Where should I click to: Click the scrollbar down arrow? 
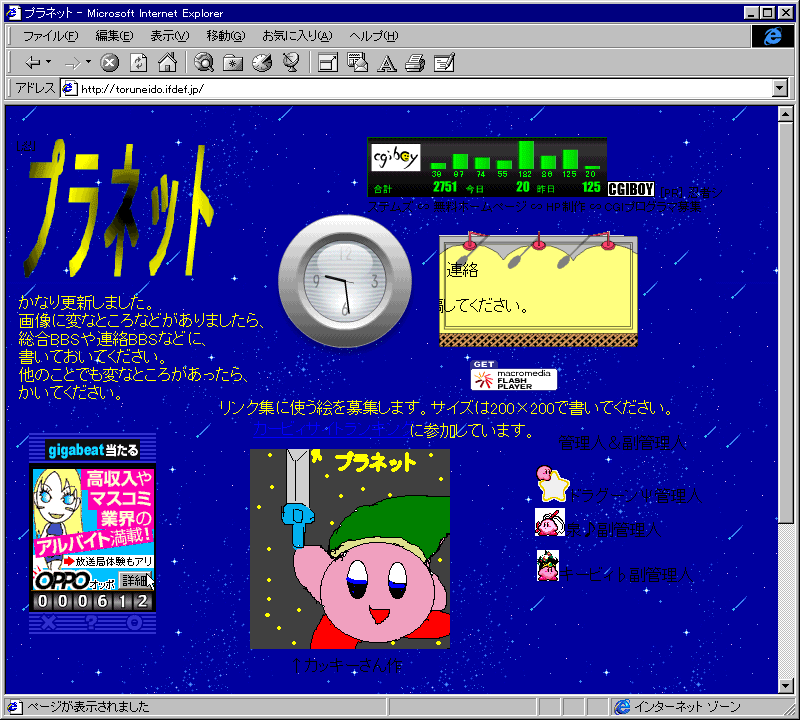tap(786, 686)
